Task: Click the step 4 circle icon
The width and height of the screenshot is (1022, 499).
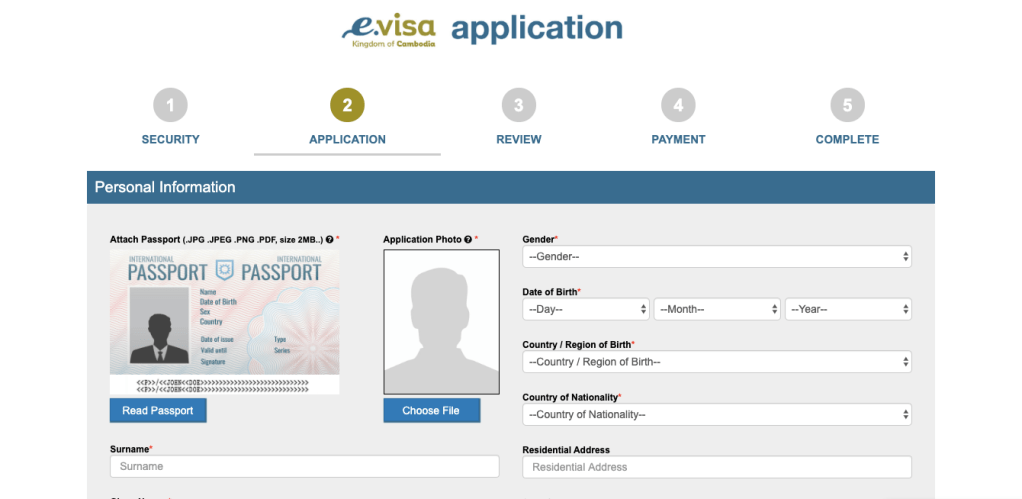Action: pos(678,105)
